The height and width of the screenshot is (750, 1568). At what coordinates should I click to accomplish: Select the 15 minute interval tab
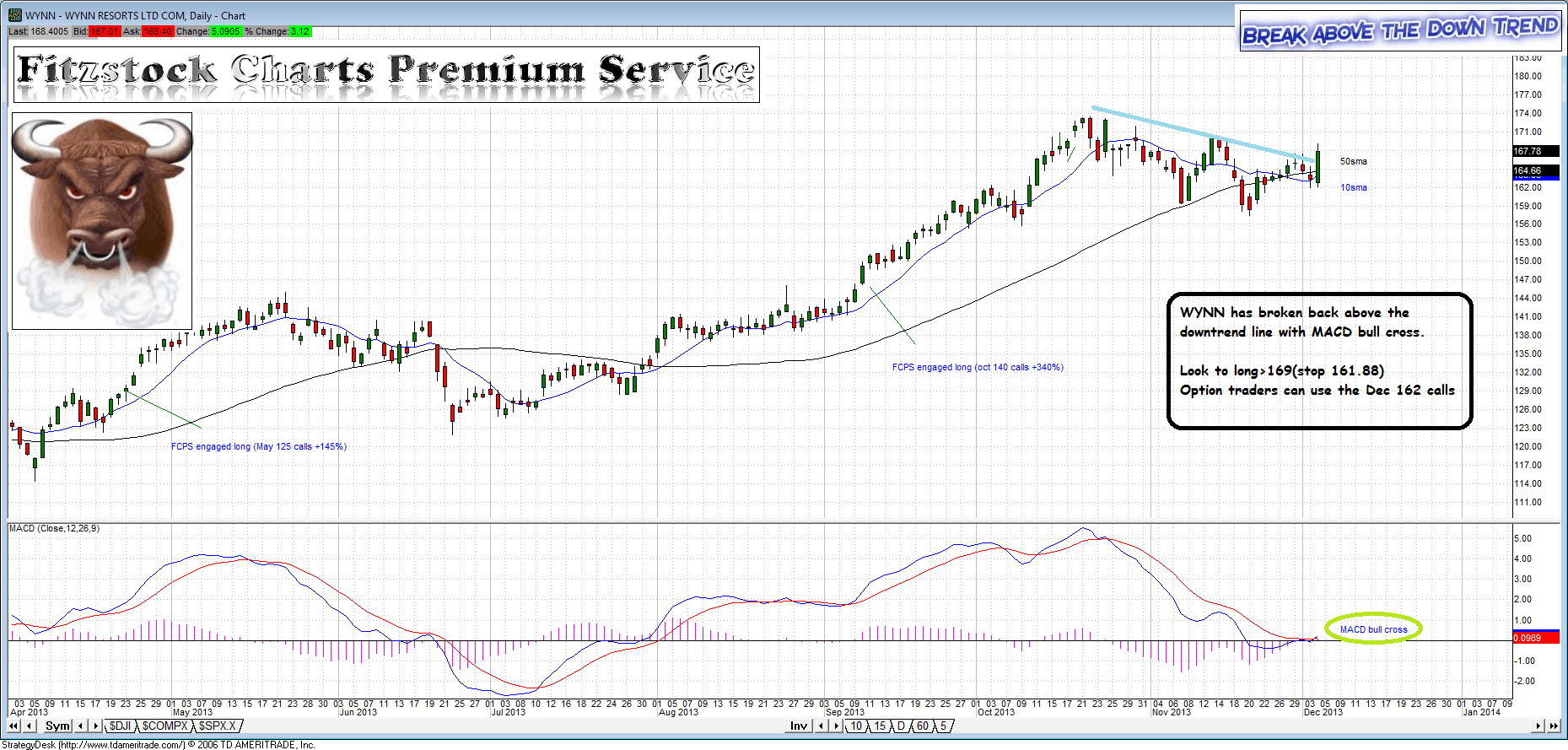[880, 726]
